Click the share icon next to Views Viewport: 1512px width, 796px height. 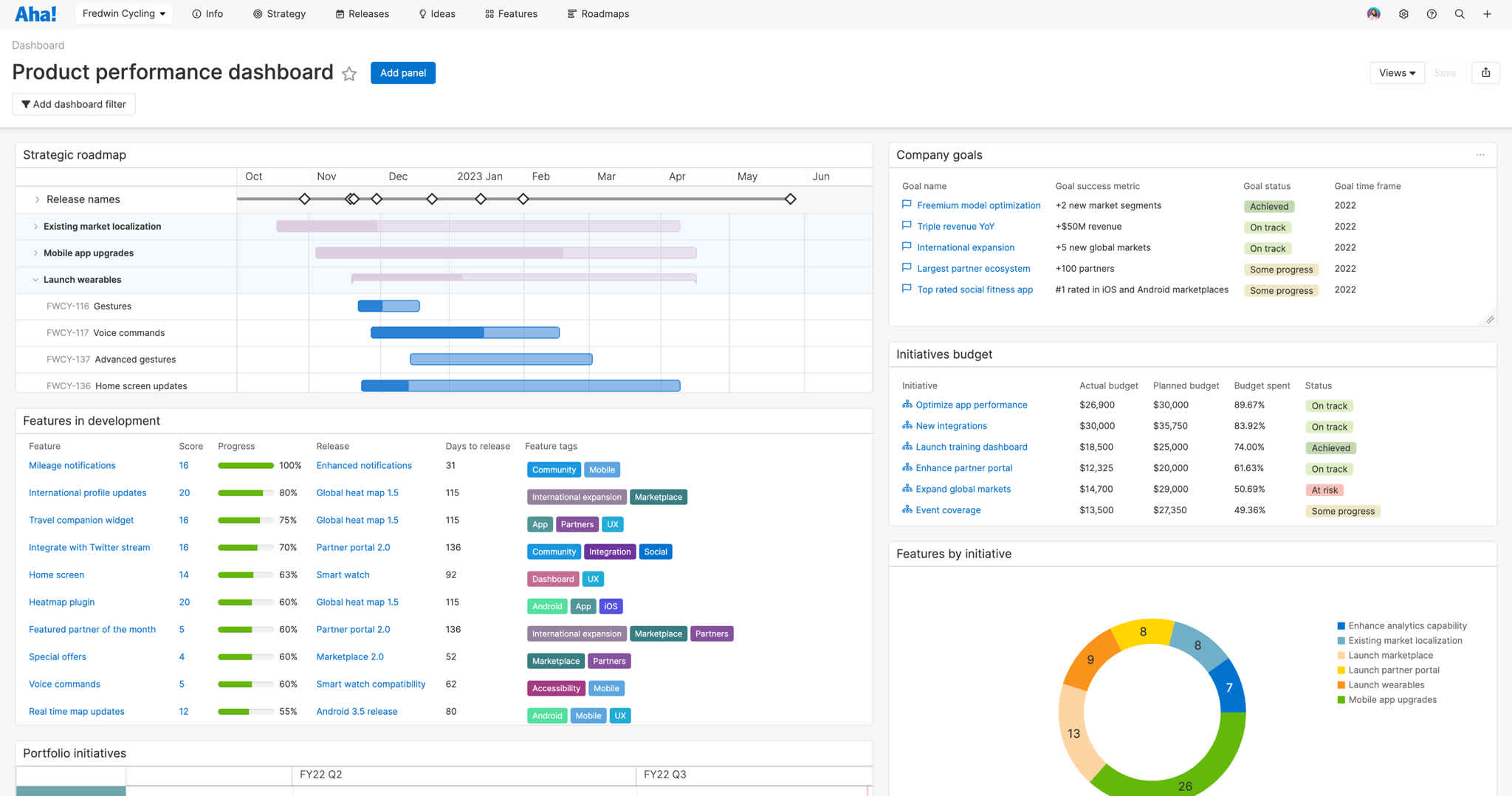pyautogui.click(x=1485, y=72)
